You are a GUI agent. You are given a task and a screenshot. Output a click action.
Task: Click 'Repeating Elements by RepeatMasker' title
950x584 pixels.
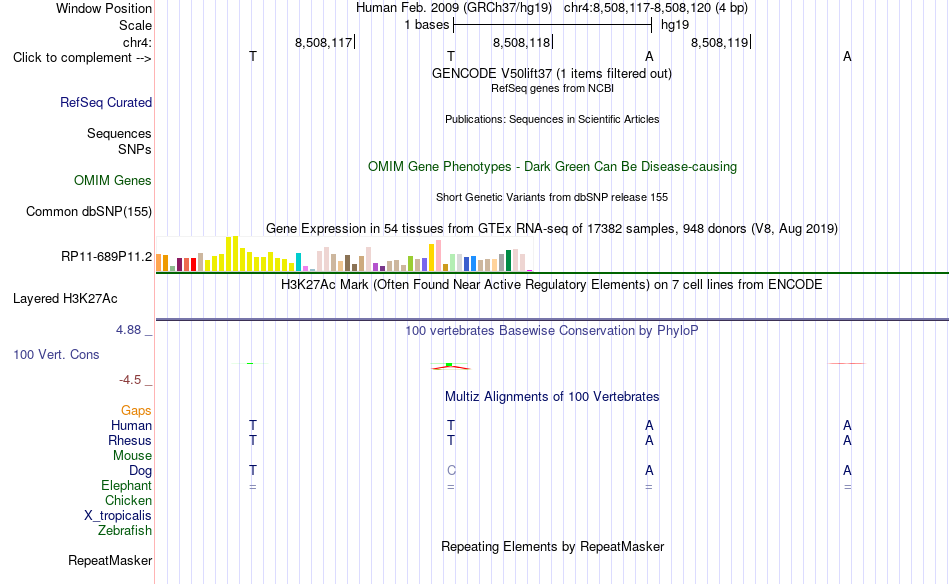pyautogui.click(x=552, y=546)
